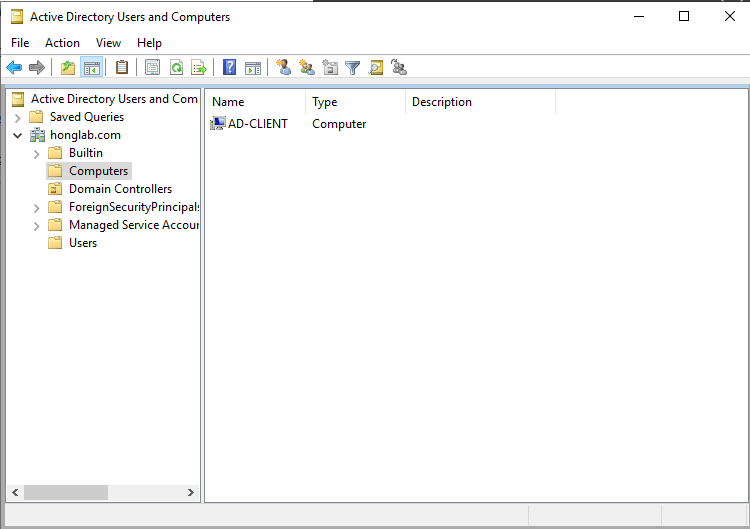
Task: Minimize the Active Directory window
Action: pyautogui.click(x=639, y=16)
